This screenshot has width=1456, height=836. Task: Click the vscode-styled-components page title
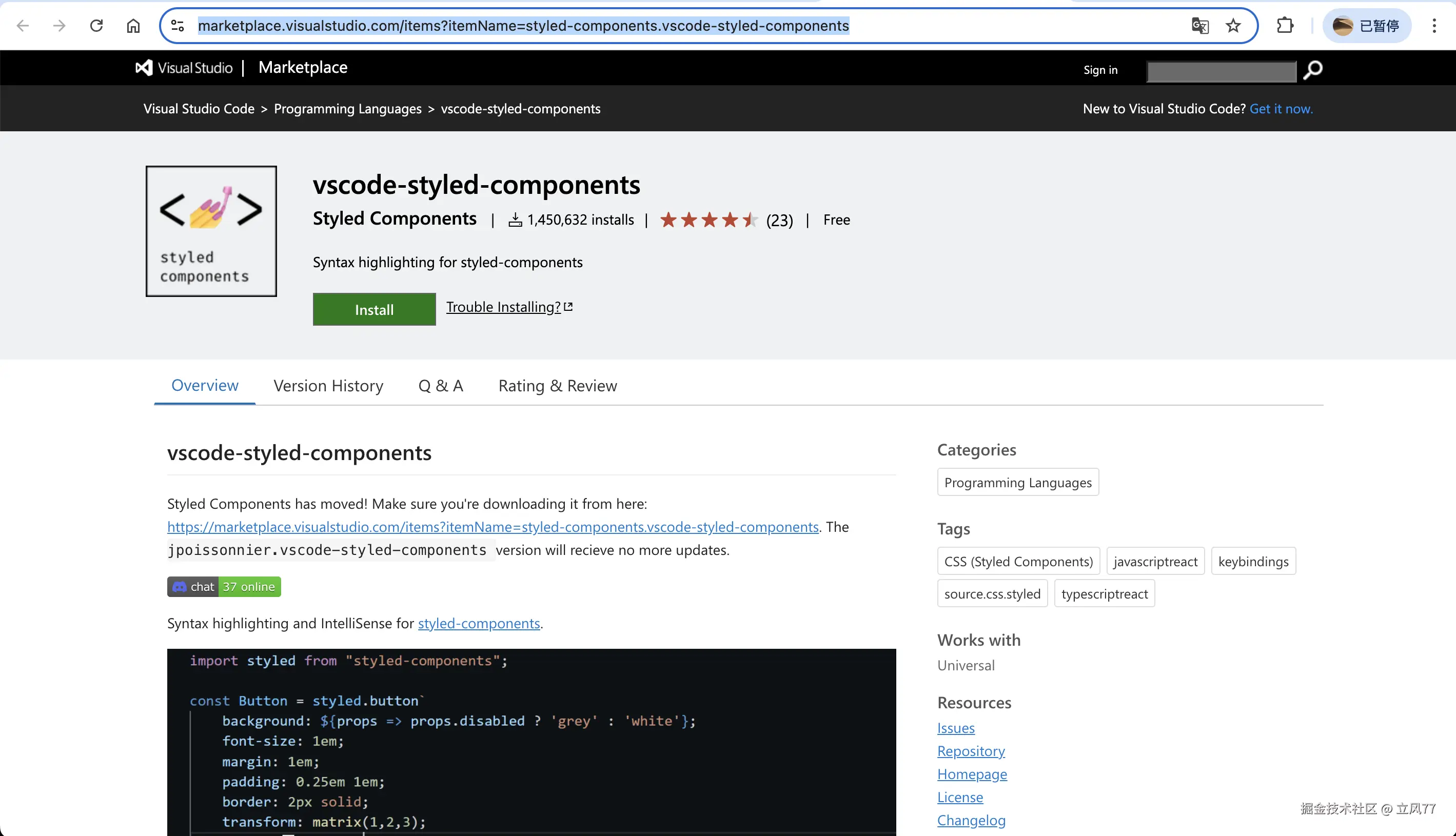click(476, 185)
